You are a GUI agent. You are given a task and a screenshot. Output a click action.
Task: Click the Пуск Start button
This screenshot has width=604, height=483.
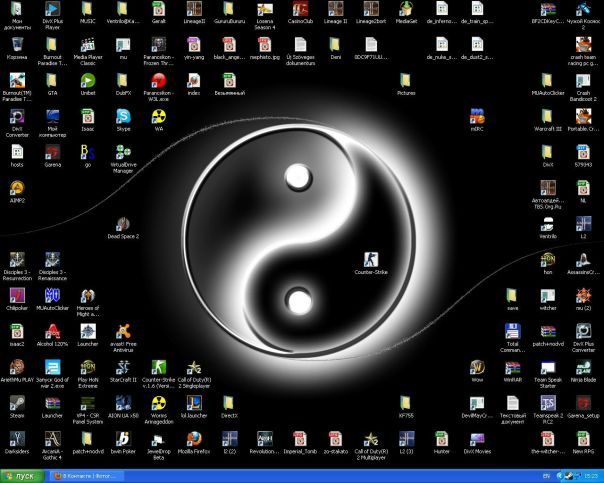(22, 476)
